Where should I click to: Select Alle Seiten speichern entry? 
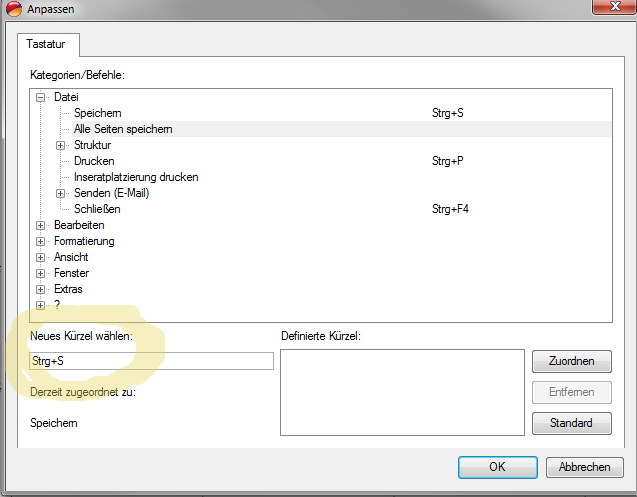[x=123, y=129]
